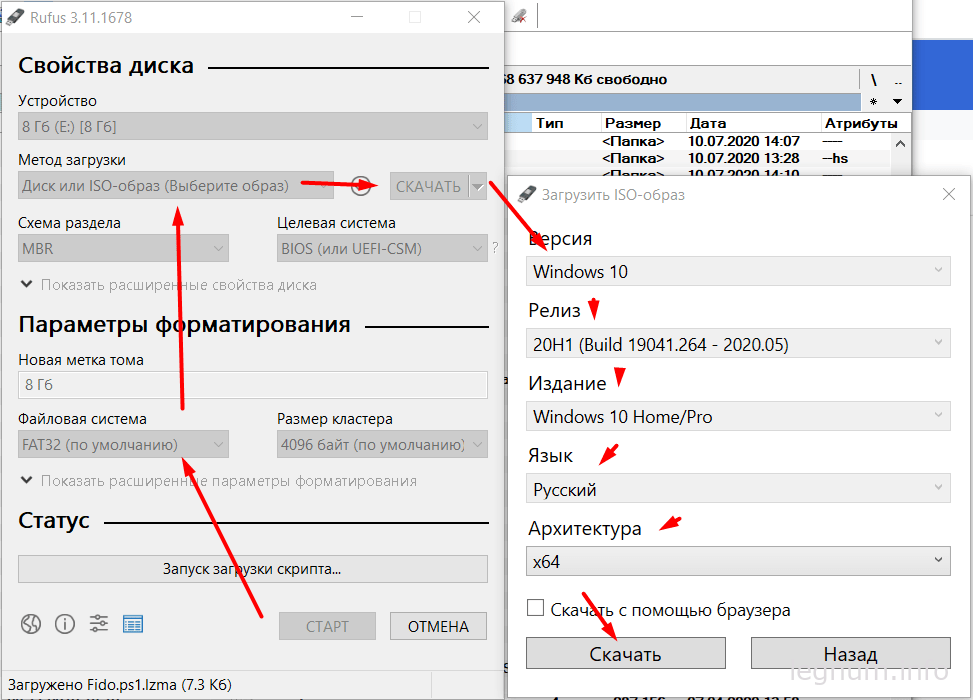Show the Rufus log icon

tap(133, 624)
